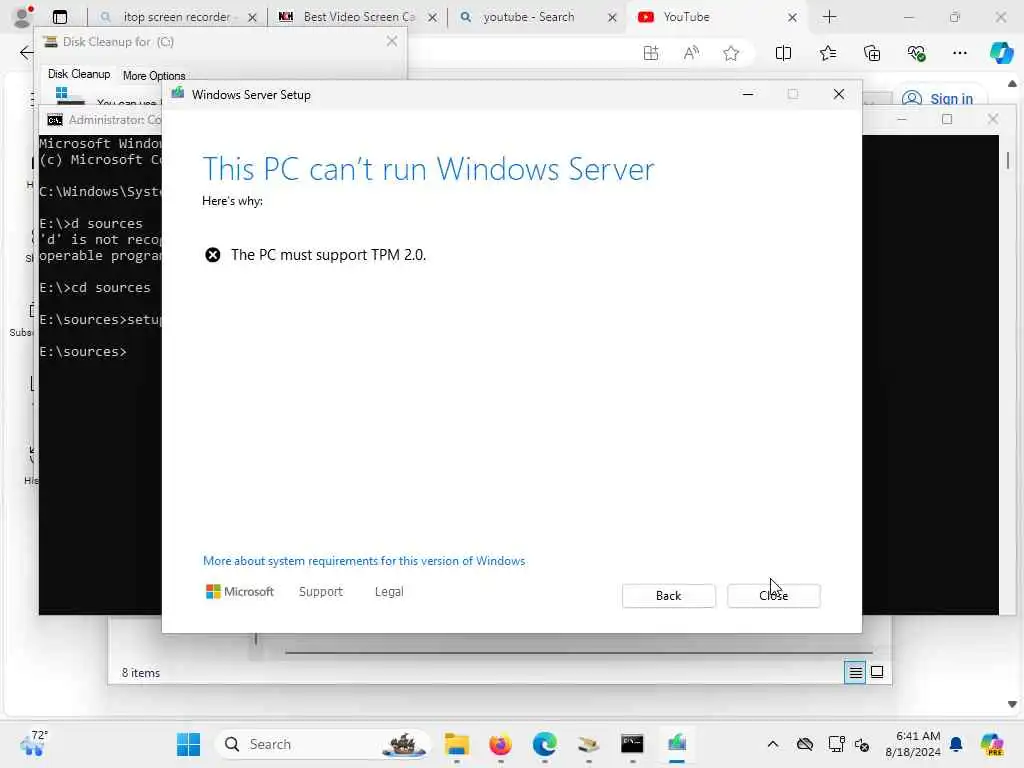Viewport: 1024px width, 768px height.
Task: Open the Copilot icon in Edge
Action: pos(1001,53)
